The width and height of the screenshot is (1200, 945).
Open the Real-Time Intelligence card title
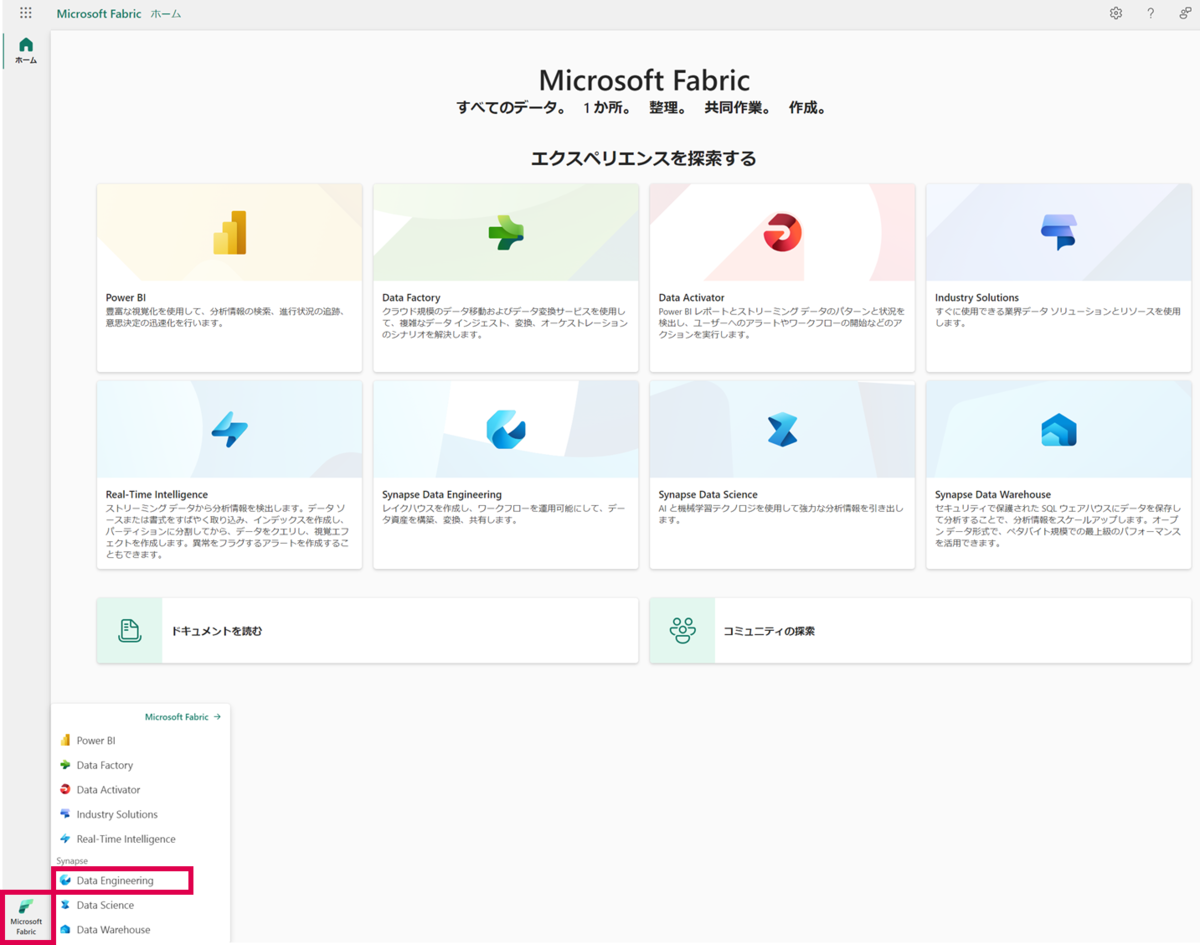tap(157, 495)
